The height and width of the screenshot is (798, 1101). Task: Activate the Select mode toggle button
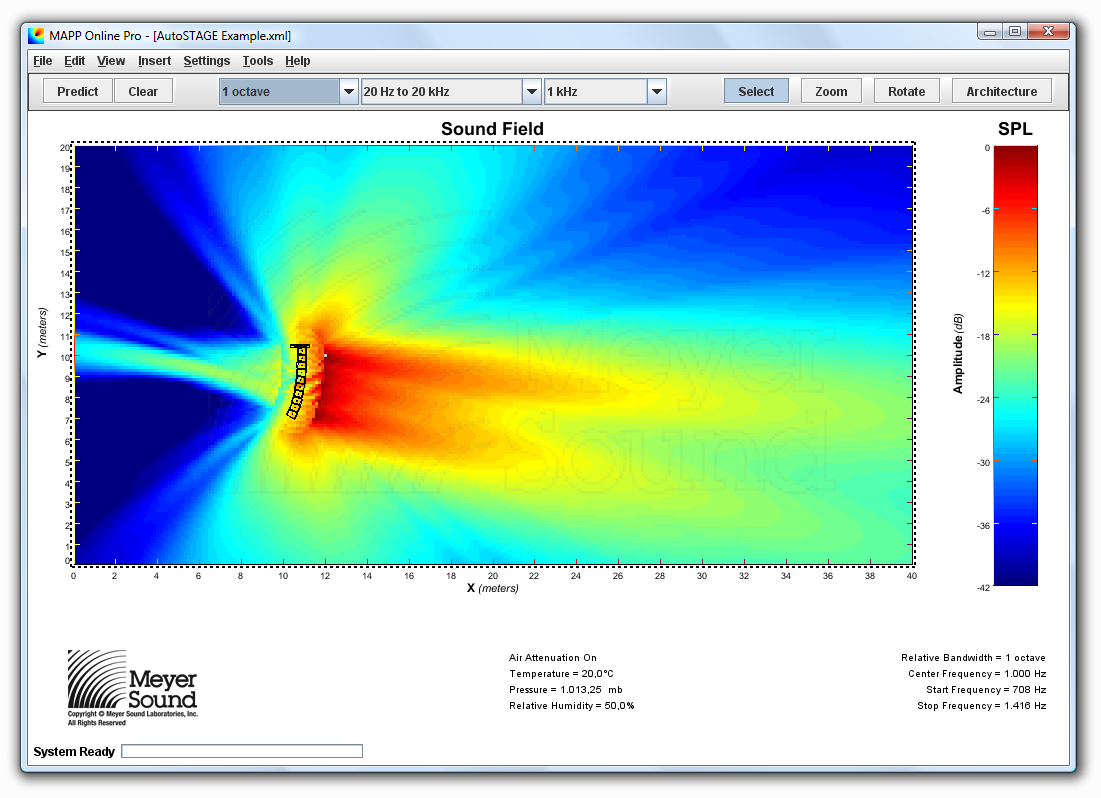point(756,91)
